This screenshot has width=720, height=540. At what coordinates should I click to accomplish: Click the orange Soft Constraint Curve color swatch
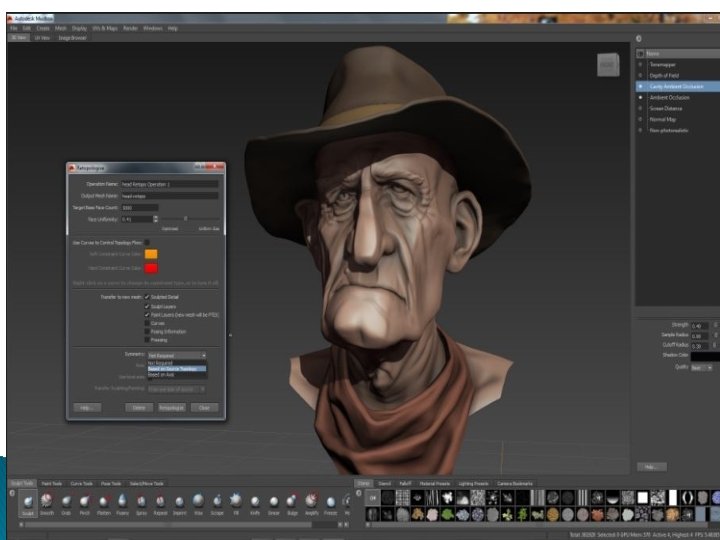point(151,254)
